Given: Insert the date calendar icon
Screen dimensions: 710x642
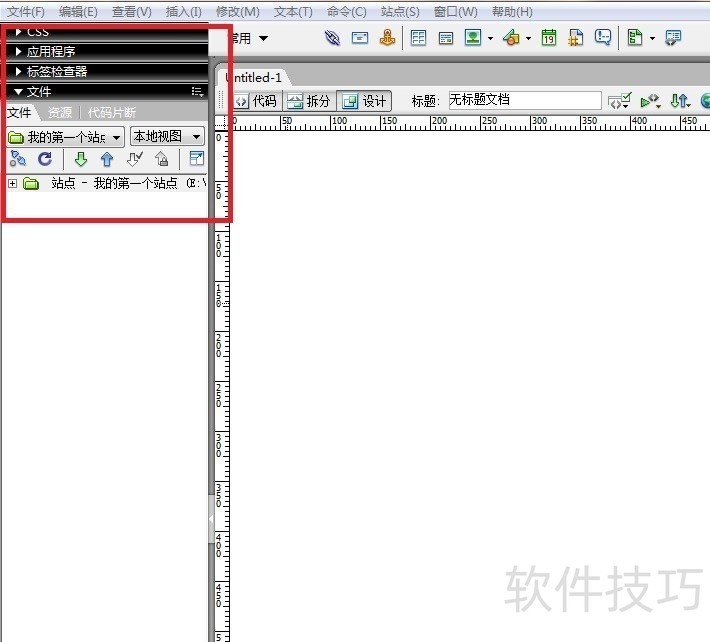Looking at the screenshot, I should point(549,38).
